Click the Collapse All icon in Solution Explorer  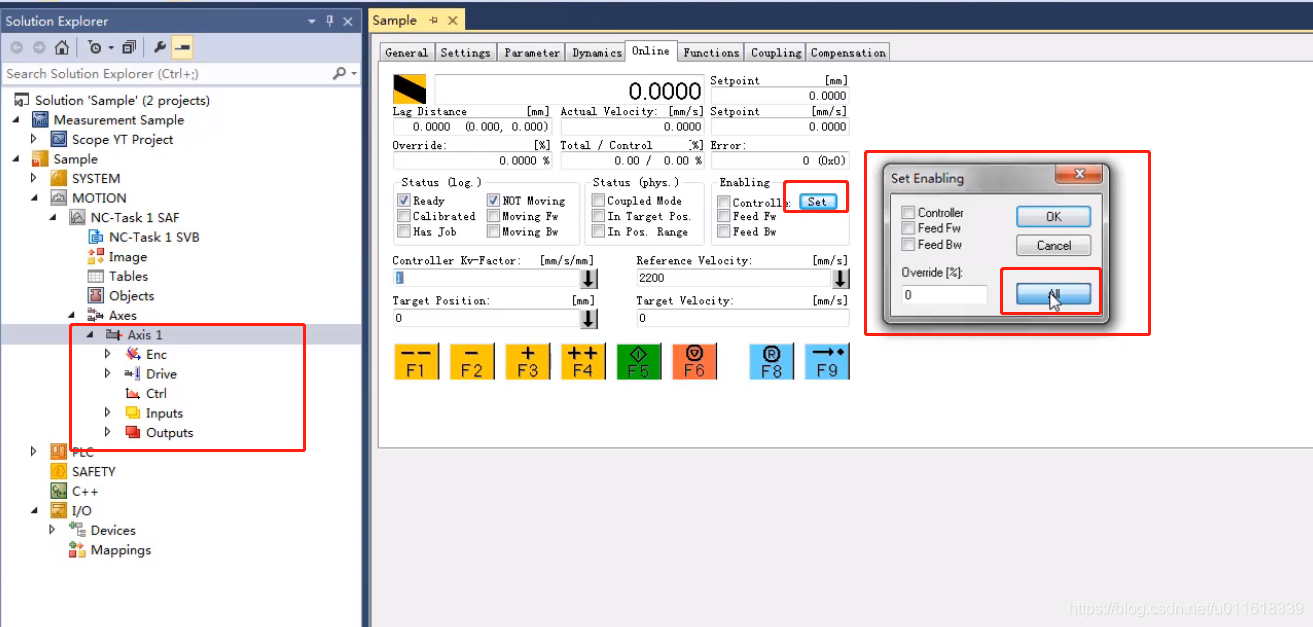(128, 47)
